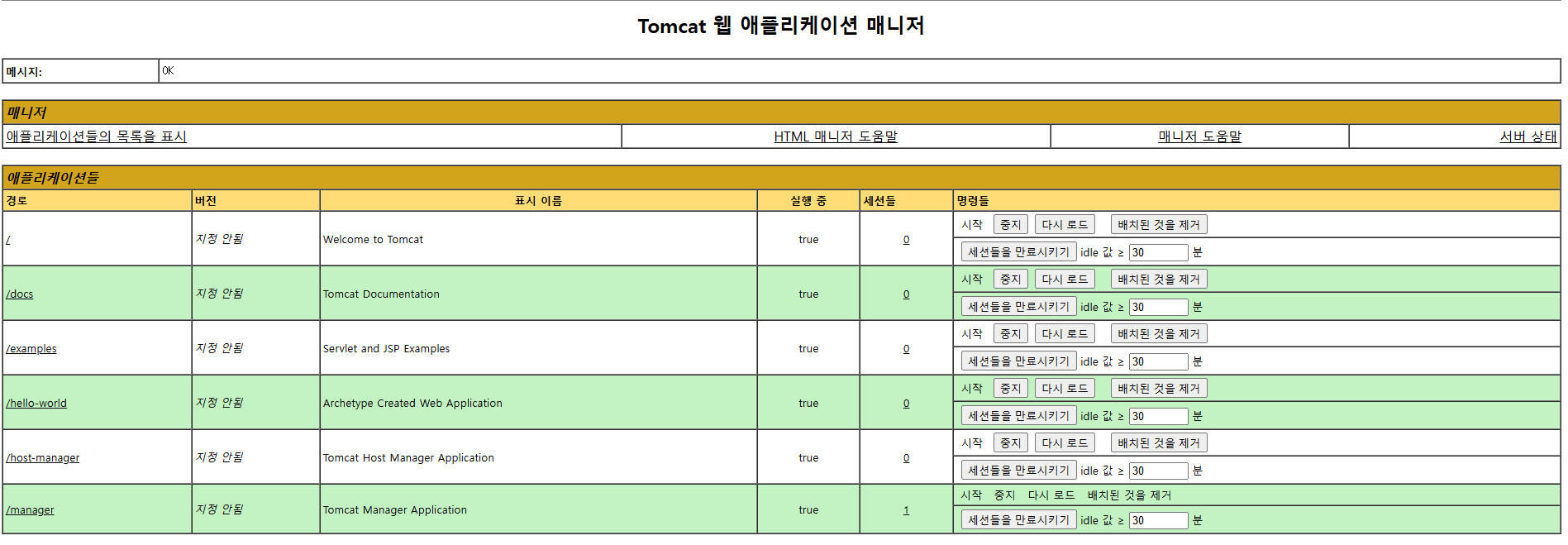The image size is (1568, 545).
Task: Open the HTML 매니저 도움말 link
Action: tap(836, 136)
